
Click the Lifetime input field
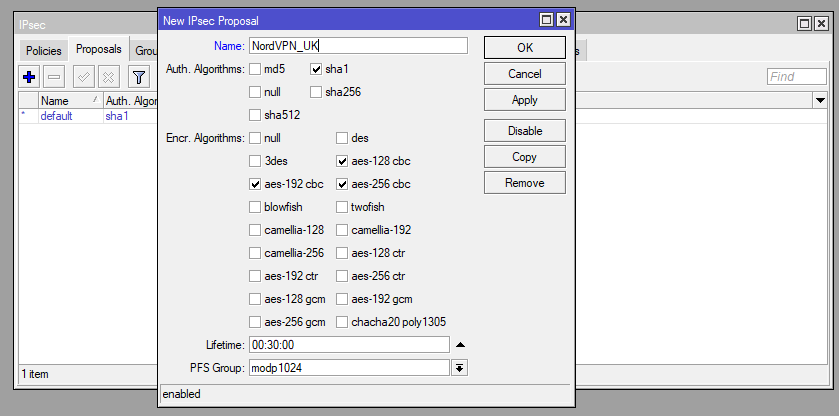coord(349,345)
